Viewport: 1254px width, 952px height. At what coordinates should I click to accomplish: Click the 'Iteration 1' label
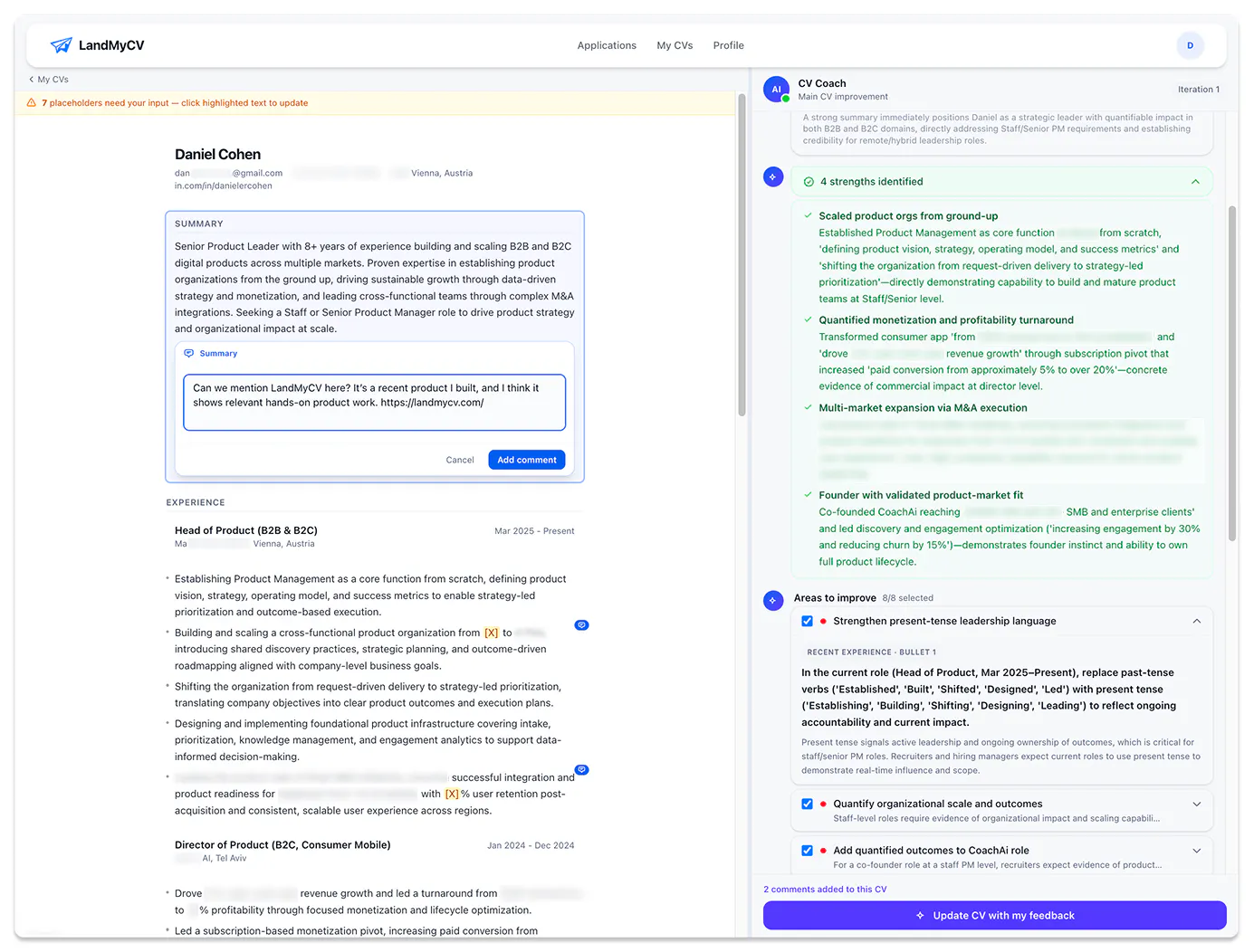[x=1198, y=90]
